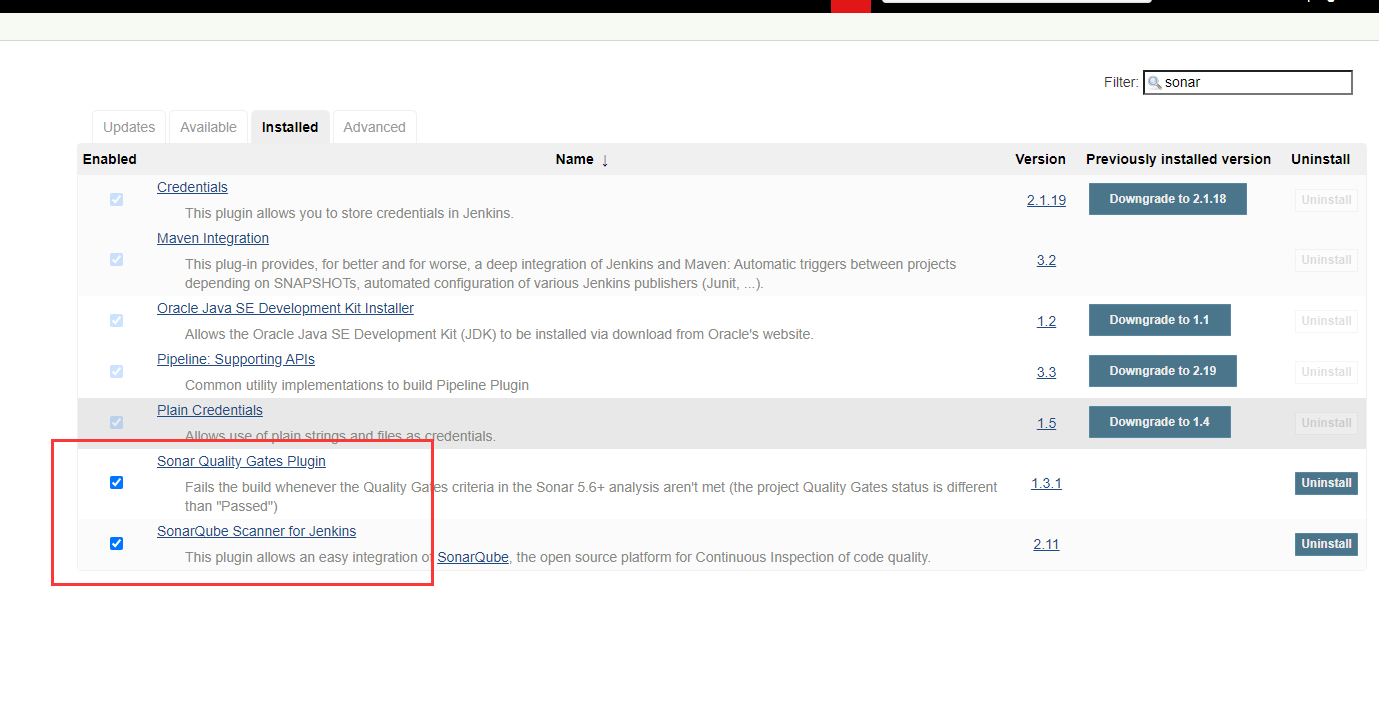This screenshot has height=706, width=1379.
Task: Switch to the Updates tab
Action: tap(128, 126)
